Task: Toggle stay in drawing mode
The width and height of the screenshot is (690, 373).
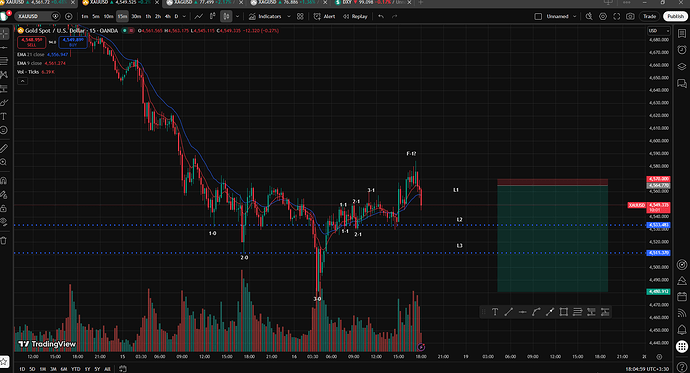Action: pos(4,194)
